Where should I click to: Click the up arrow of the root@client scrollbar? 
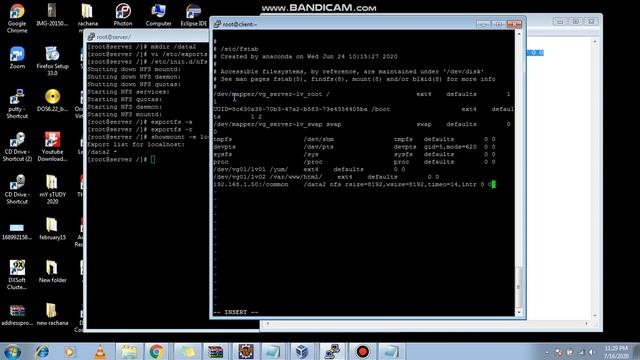(519, 34)
